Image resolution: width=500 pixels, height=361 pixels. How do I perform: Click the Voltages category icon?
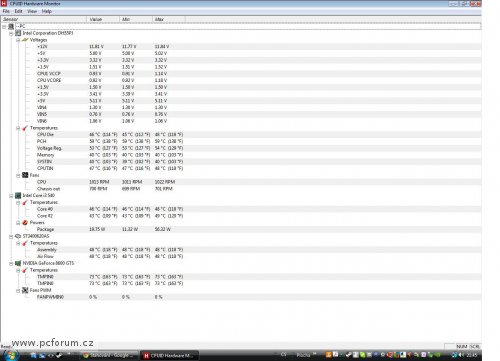25,40
